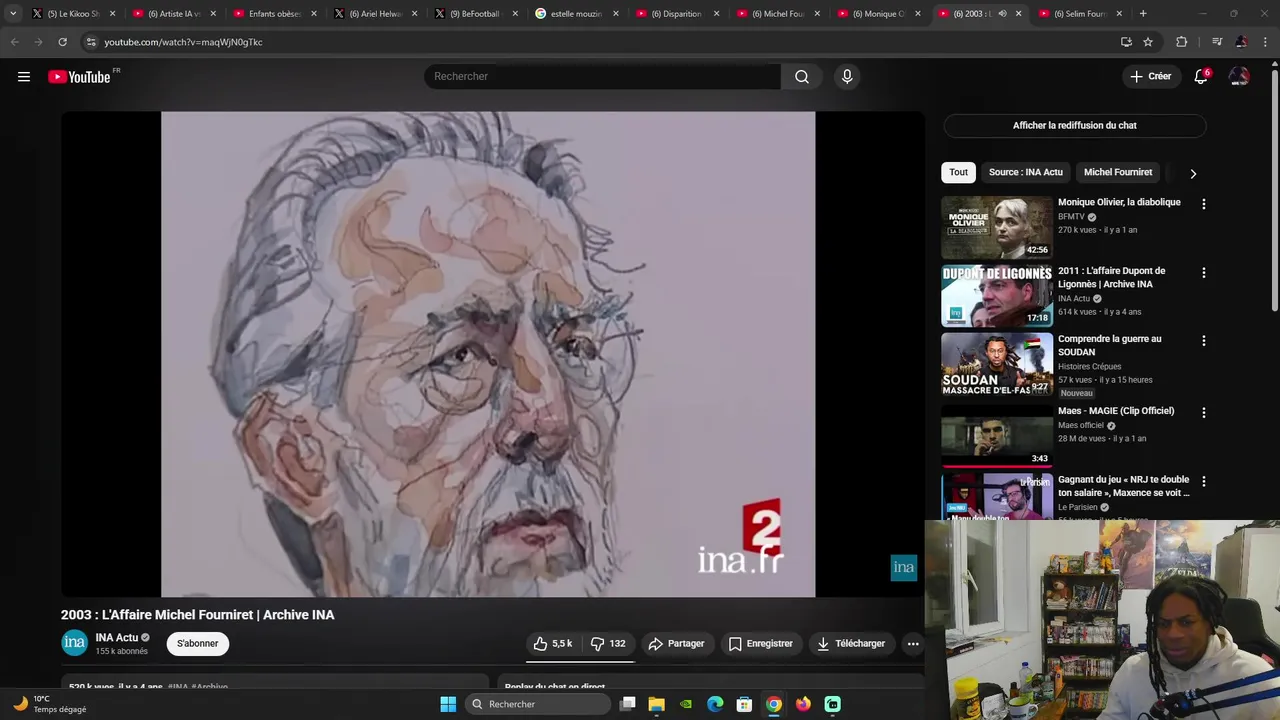Click the INA watermark on the video

[x=904, y=568]
